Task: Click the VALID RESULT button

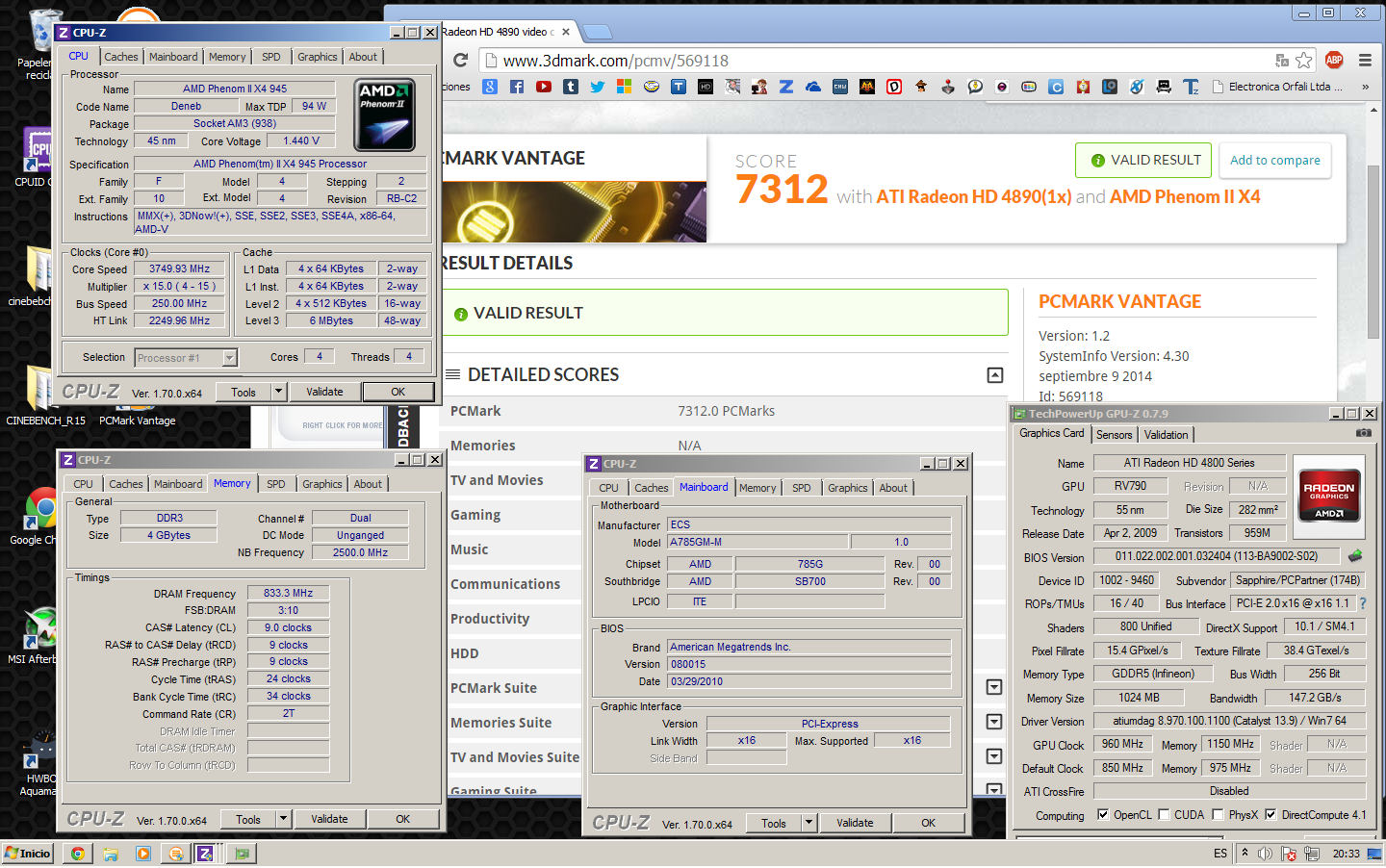Action: (x=1144, y=161)
